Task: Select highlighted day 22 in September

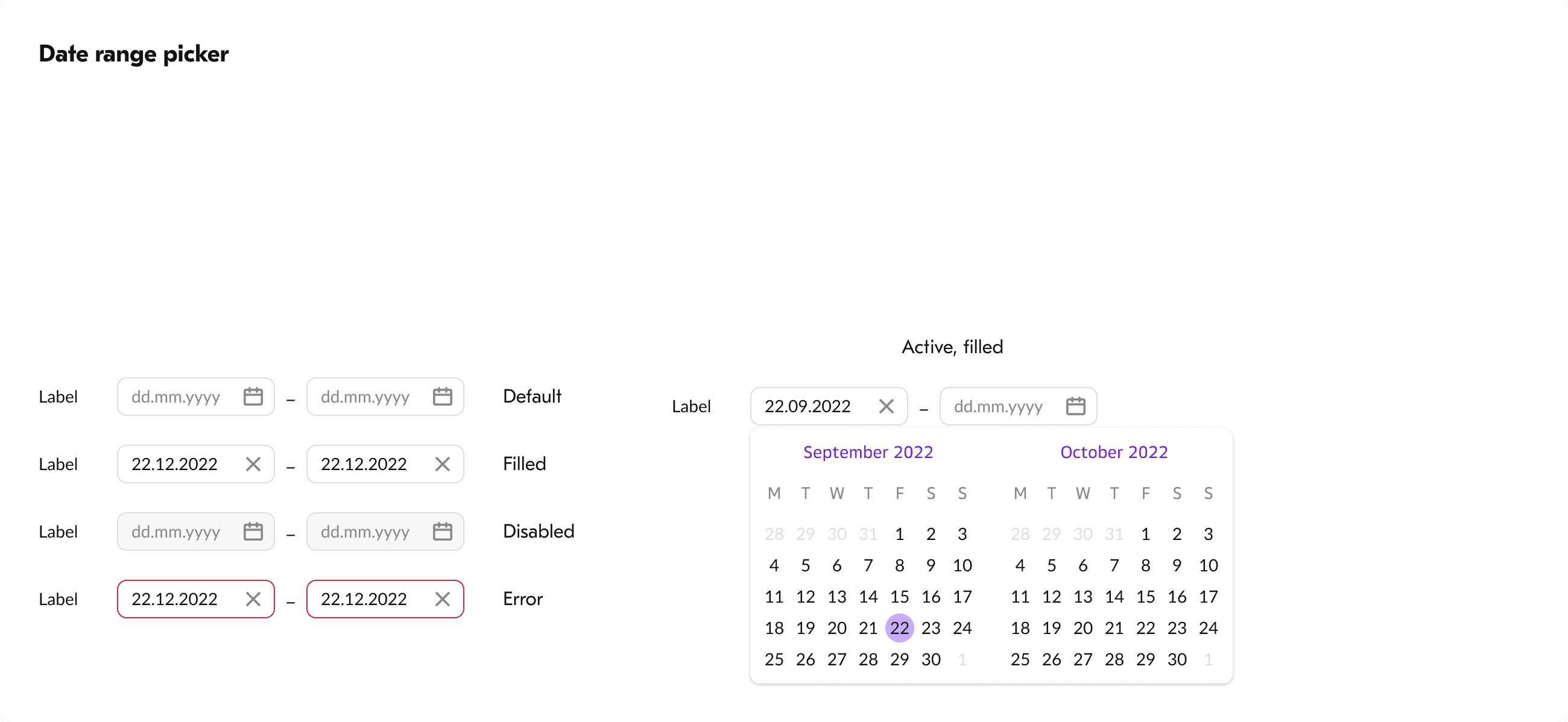Action: point(899,628)
